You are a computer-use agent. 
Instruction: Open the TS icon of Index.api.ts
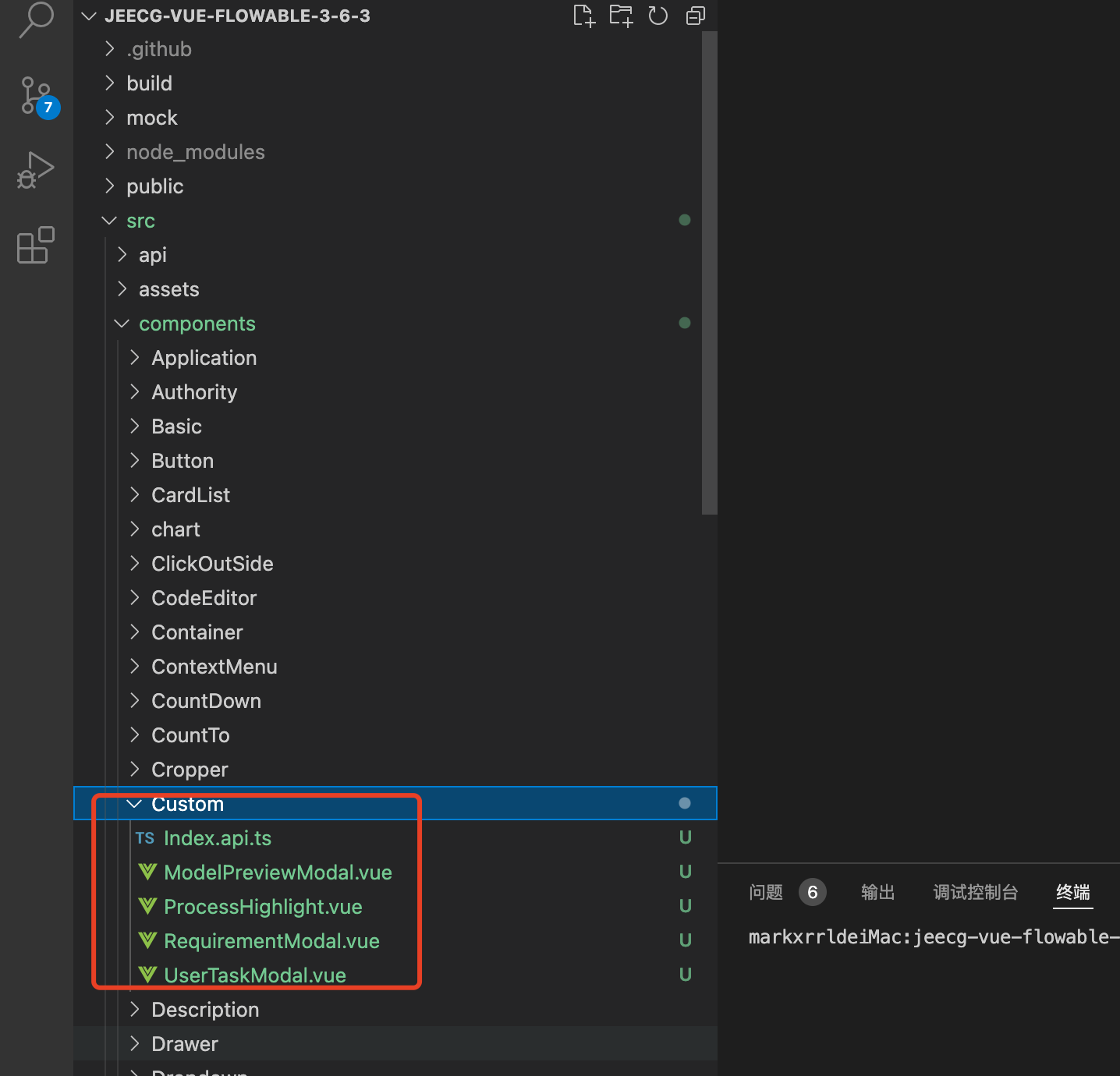145,838
